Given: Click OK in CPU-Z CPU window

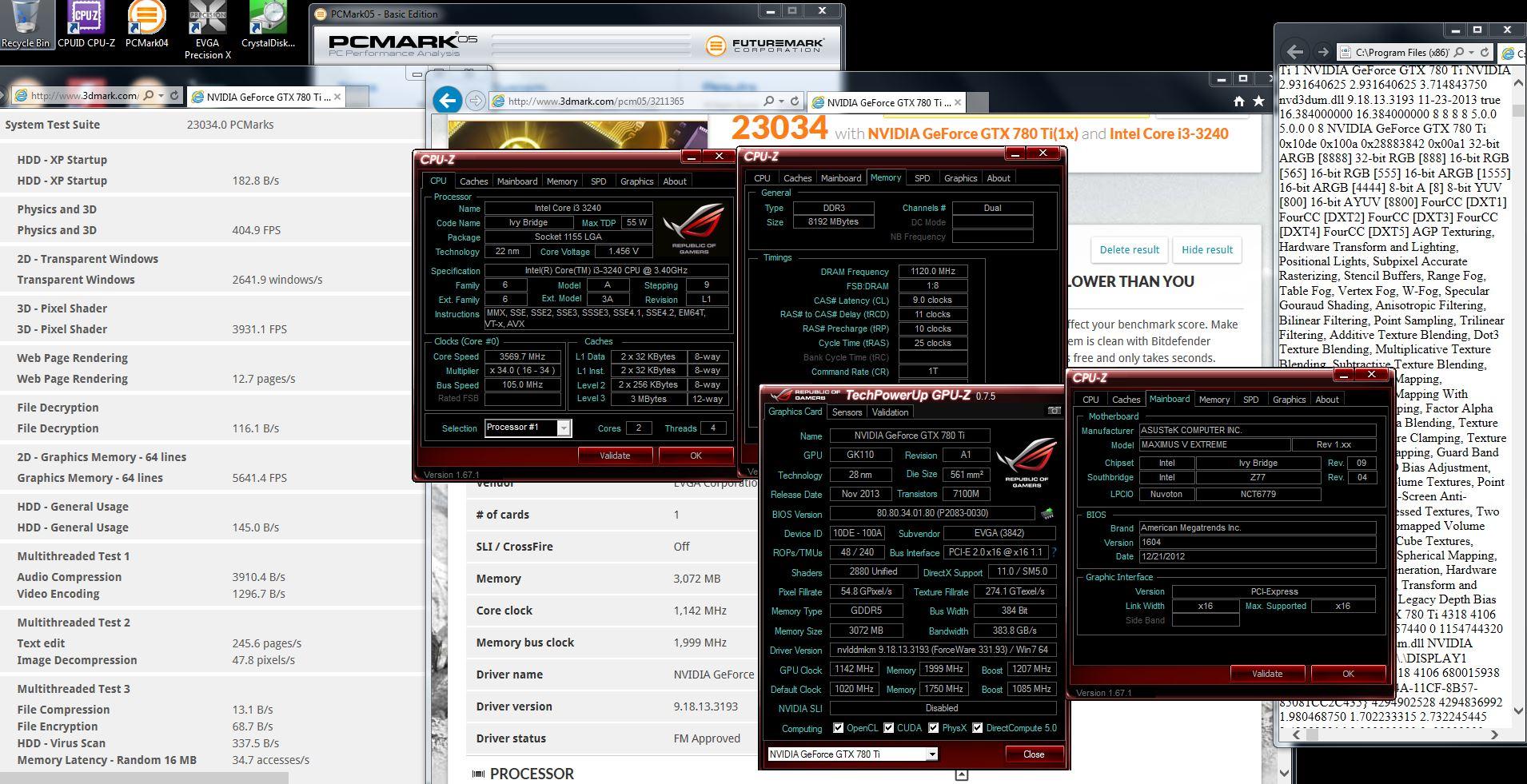Looking at the screenshot, I should tap(696, 456).
